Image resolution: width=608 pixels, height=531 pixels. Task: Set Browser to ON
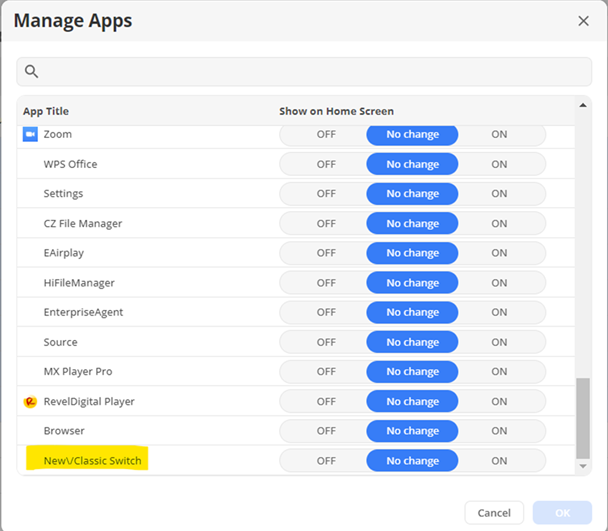click(499, 431)
